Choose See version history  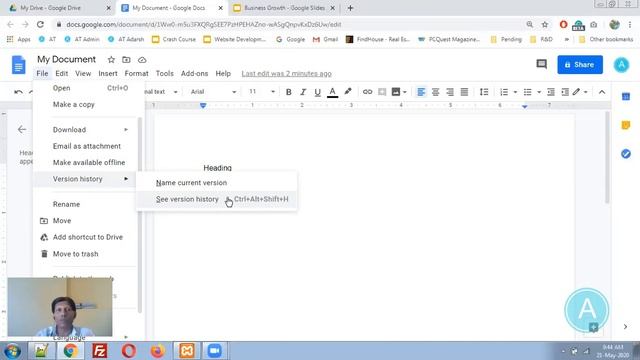pyautogui.click(x=216, y=199)
